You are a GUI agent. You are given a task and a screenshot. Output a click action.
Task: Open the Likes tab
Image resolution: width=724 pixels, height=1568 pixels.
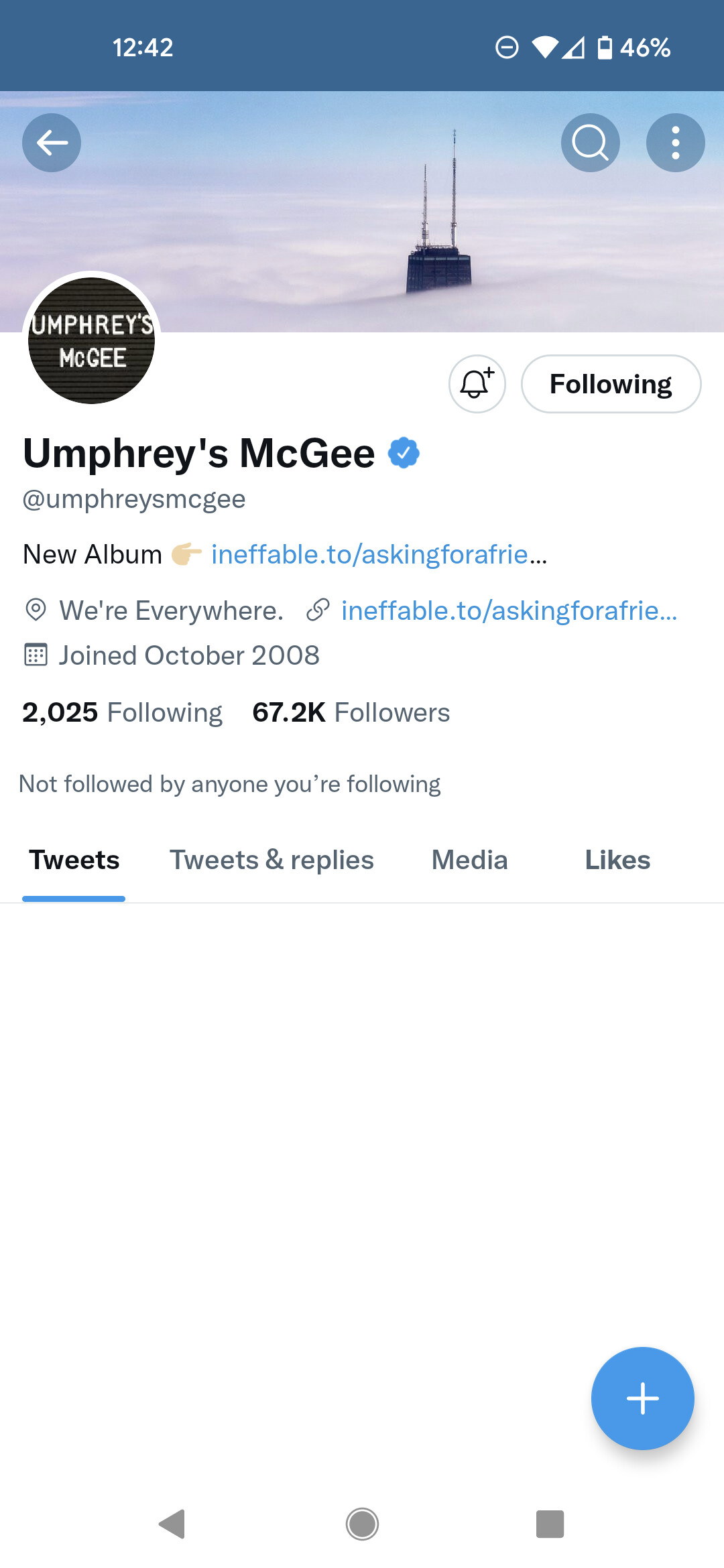coord(617,860)
